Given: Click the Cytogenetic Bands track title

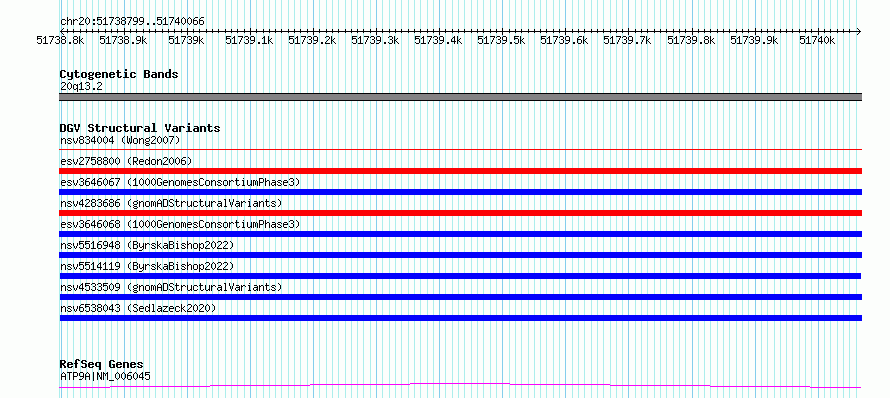Looking at the screenshot, I should [x=119, y=74].
